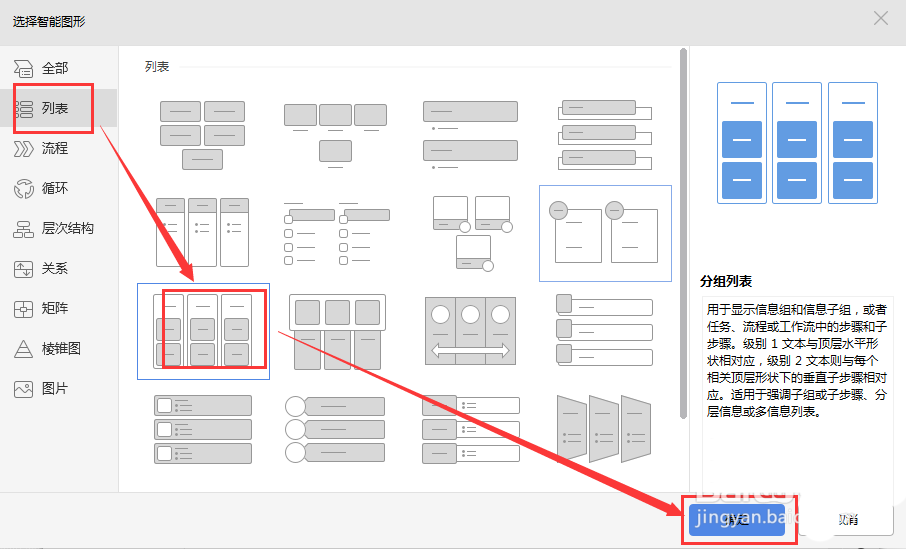This screenshot has width=906, height=549.
Task: Click the 图片 image icon
Action: (23, 389)
